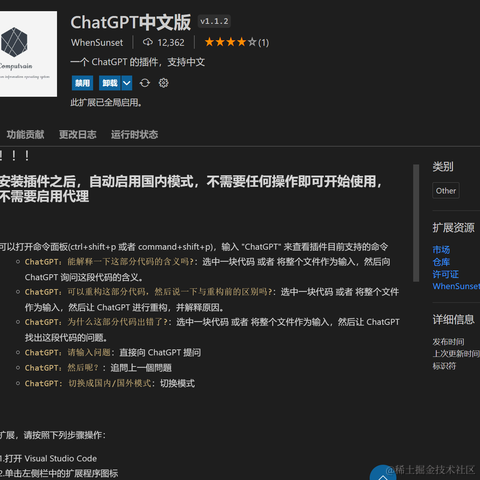The image size is (480, 480).
Task: Click the v1.1.2 version badge
Action: pyautogui.click(x=214, y=22)
